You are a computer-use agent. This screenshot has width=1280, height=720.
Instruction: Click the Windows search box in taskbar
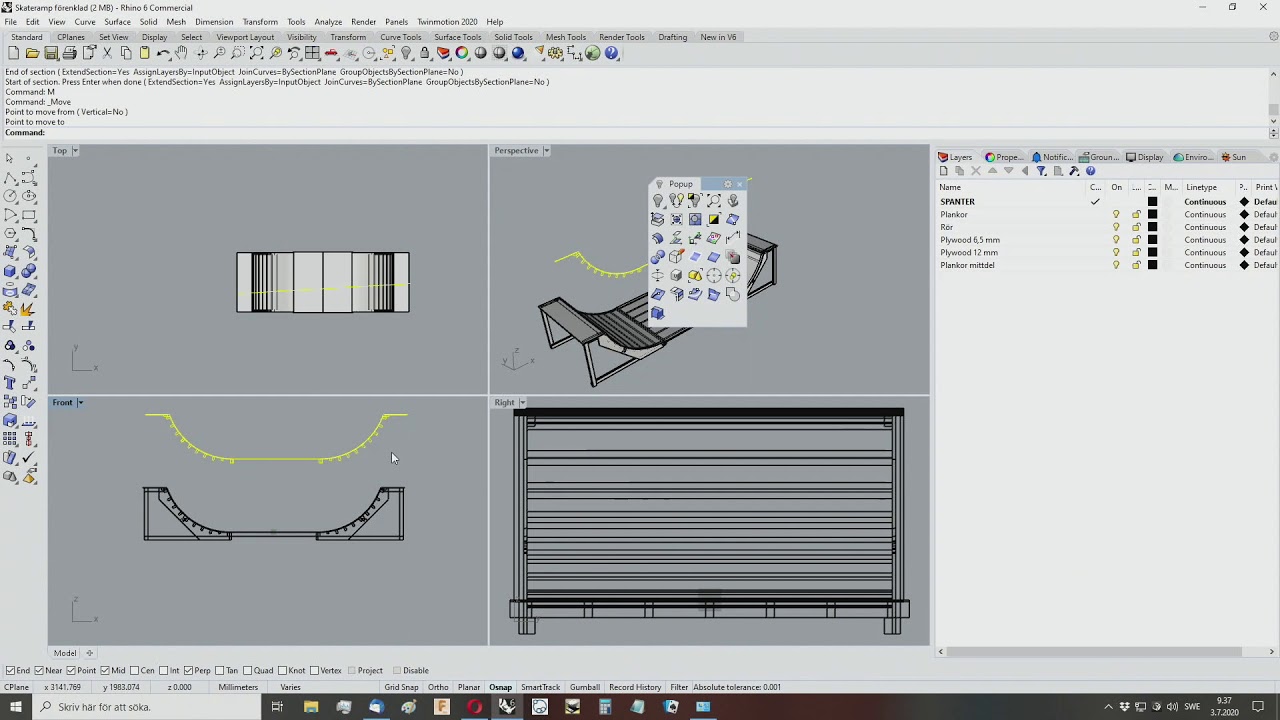click(147, 707)
